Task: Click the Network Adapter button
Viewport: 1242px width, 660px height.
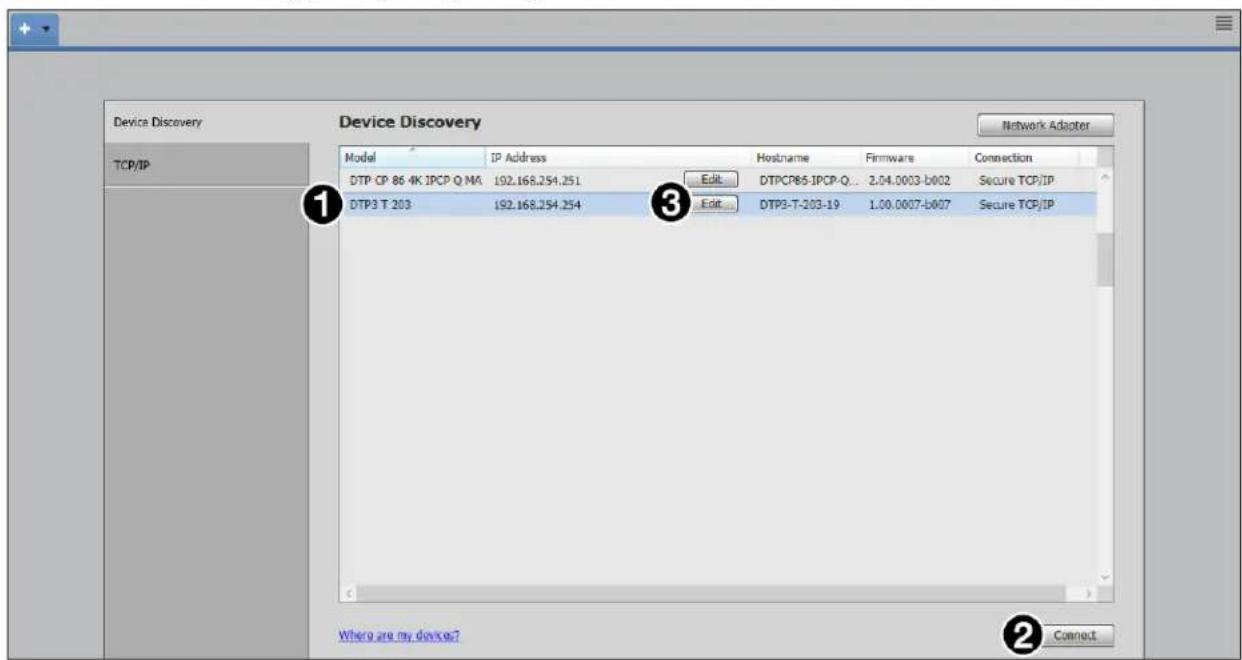Action: point(1045,126)
